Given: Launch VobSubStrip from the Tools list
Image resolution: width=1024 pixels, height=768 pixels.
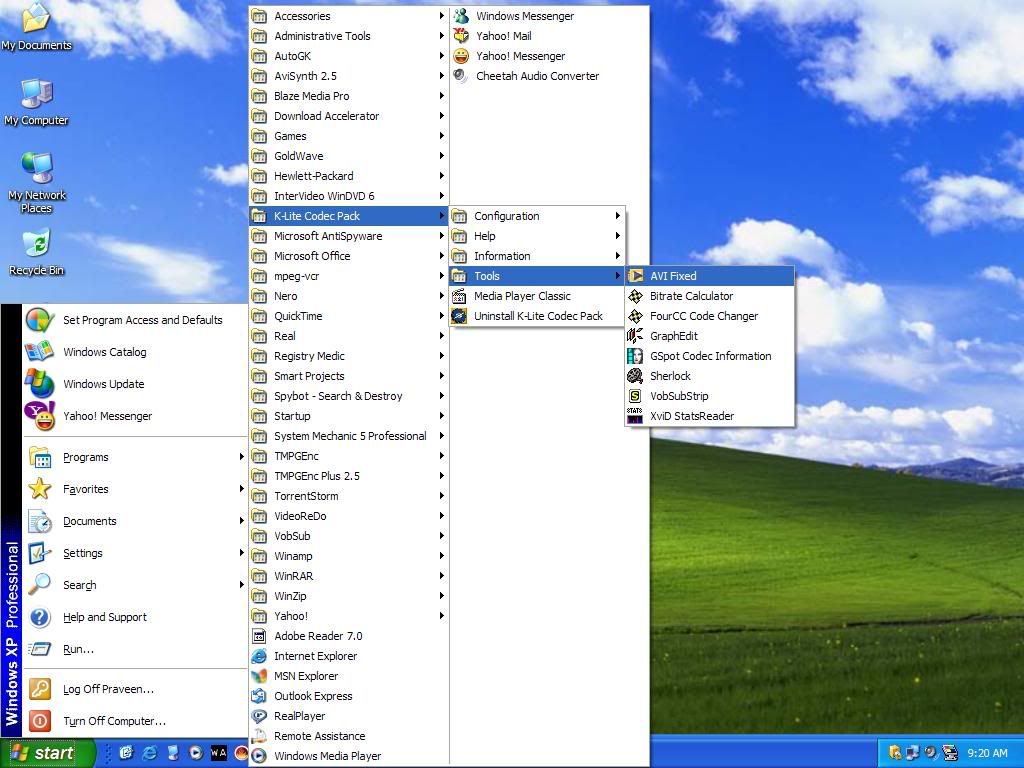Looking at the screenshot, I should (709, 396).
